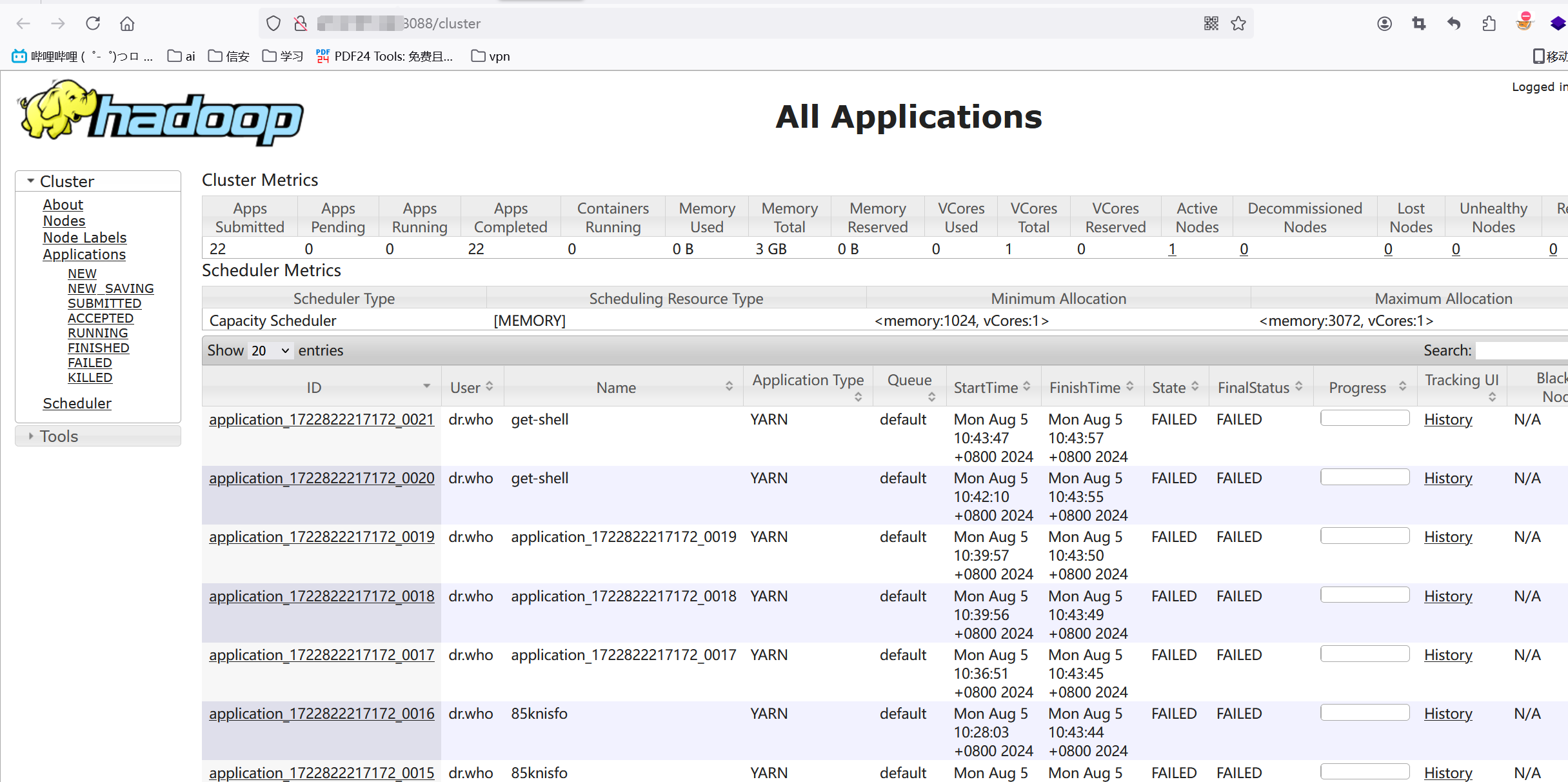Screen dimensions: 1568x782
Task: Filter applications by SUBMITTED state
Action: (104, 303)
